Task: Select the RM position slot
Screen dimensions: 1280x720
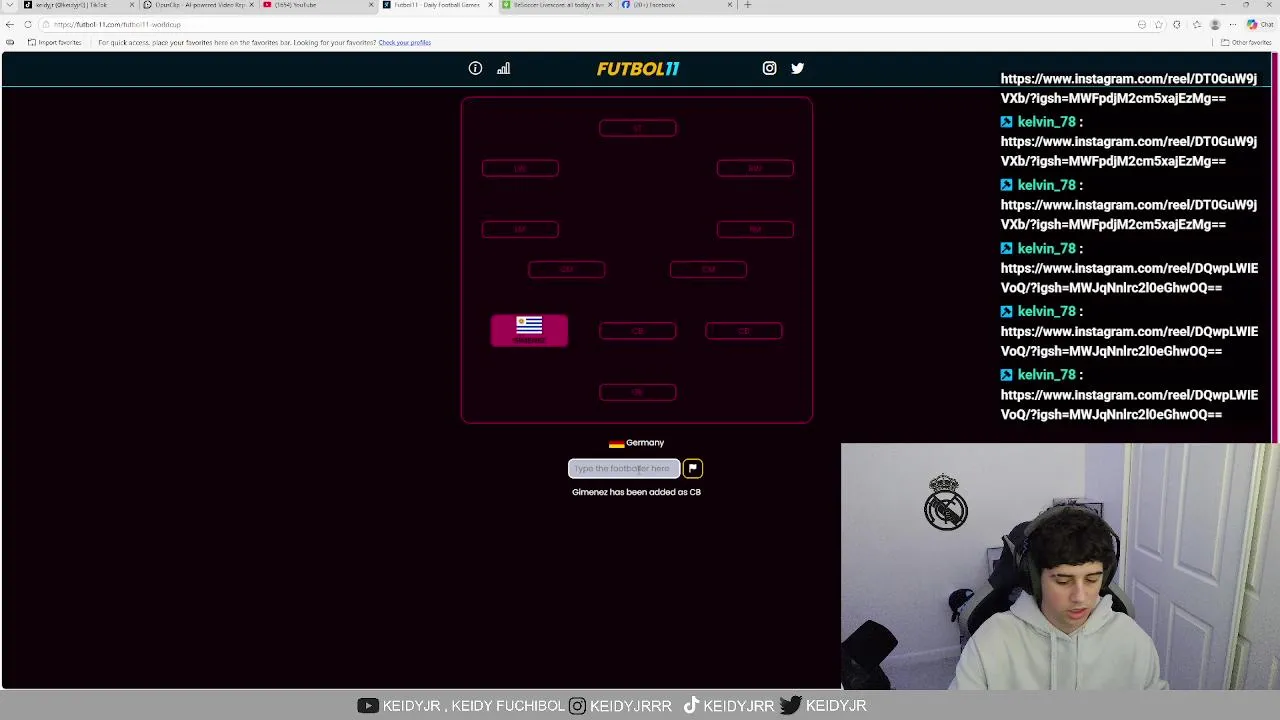Action: click(755, 229)
